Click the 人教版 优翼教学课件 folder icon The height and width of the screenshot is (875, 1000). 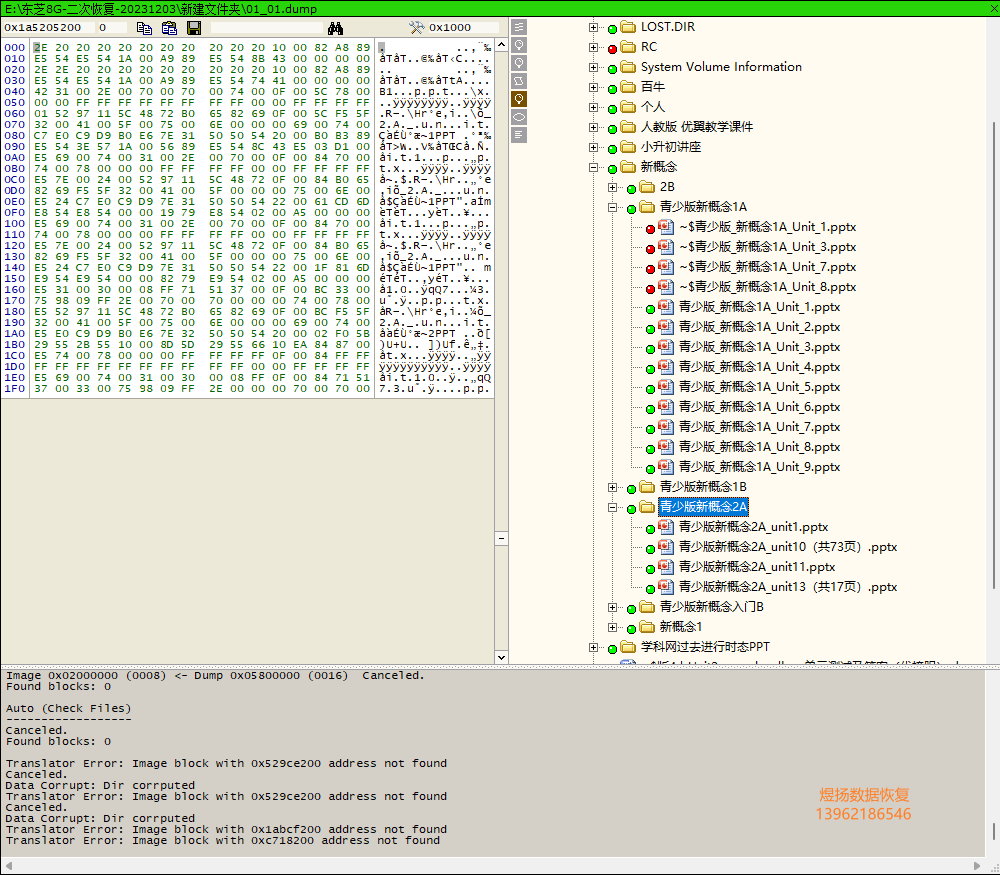pos(628,127)
